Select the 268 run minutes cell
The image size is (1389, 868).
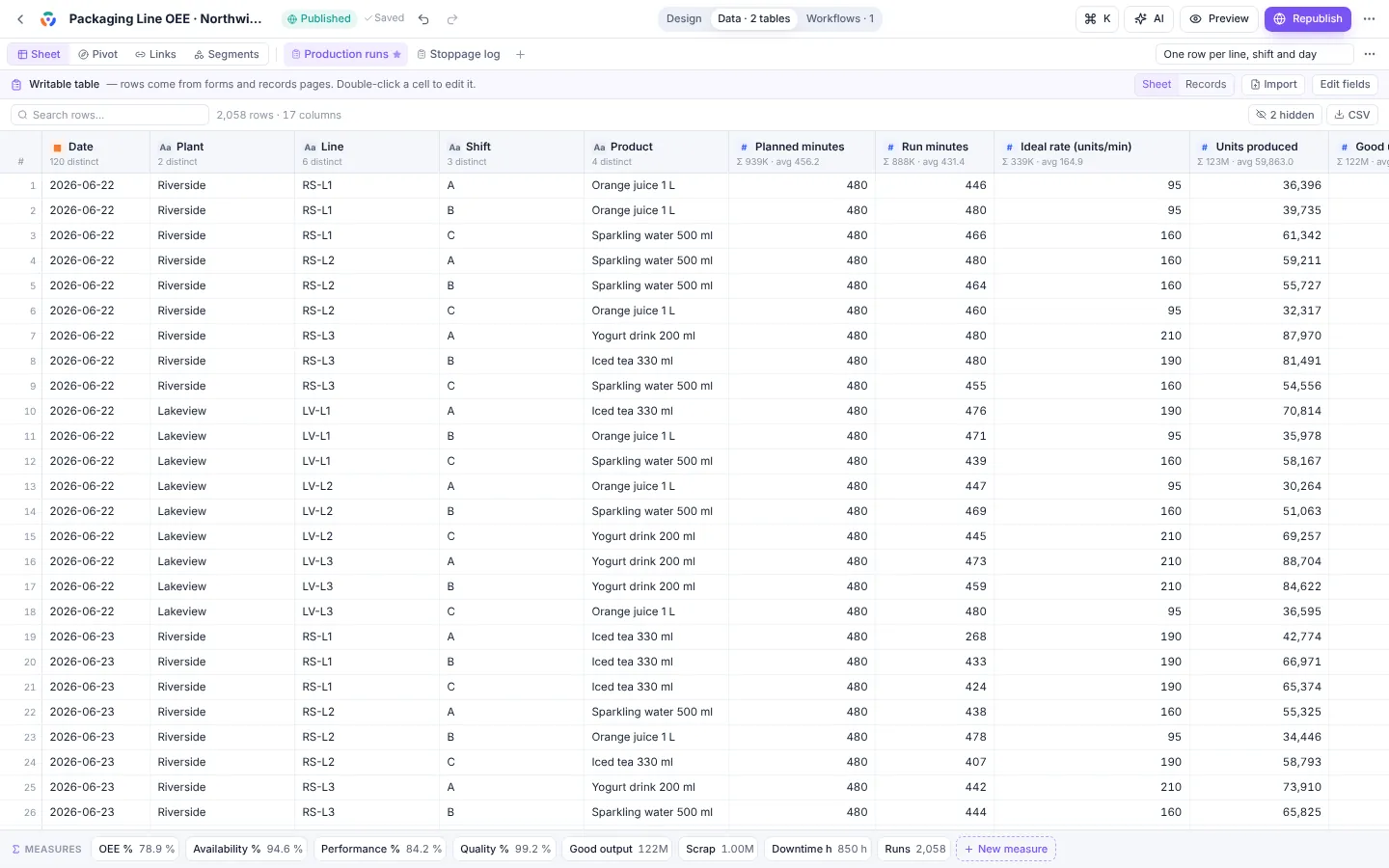(935, 637)
